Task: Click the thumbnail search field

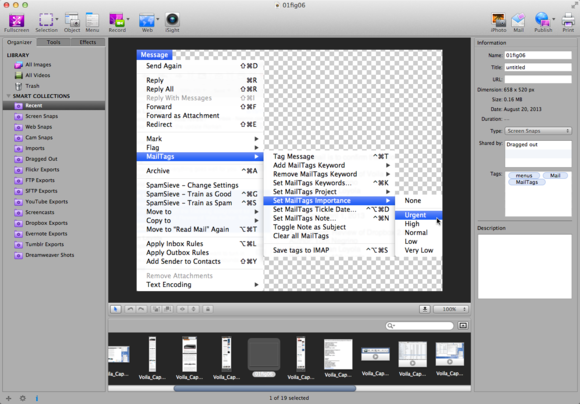Action: click(x=419, y=326)
